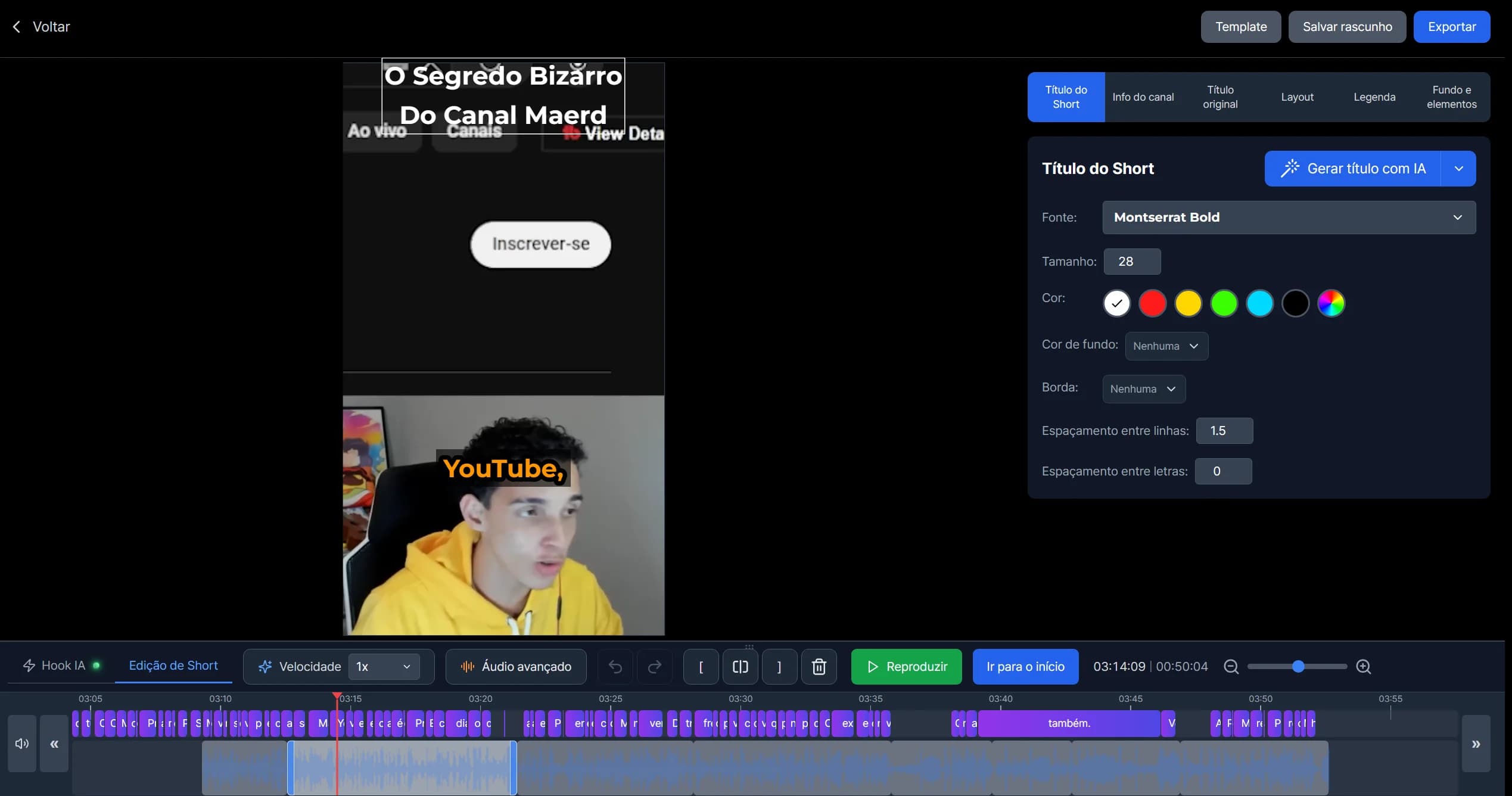Image resolution: width=1512 pixels, height=796 pixels.
Task: Undo the last edit
Action: [615, 666]
